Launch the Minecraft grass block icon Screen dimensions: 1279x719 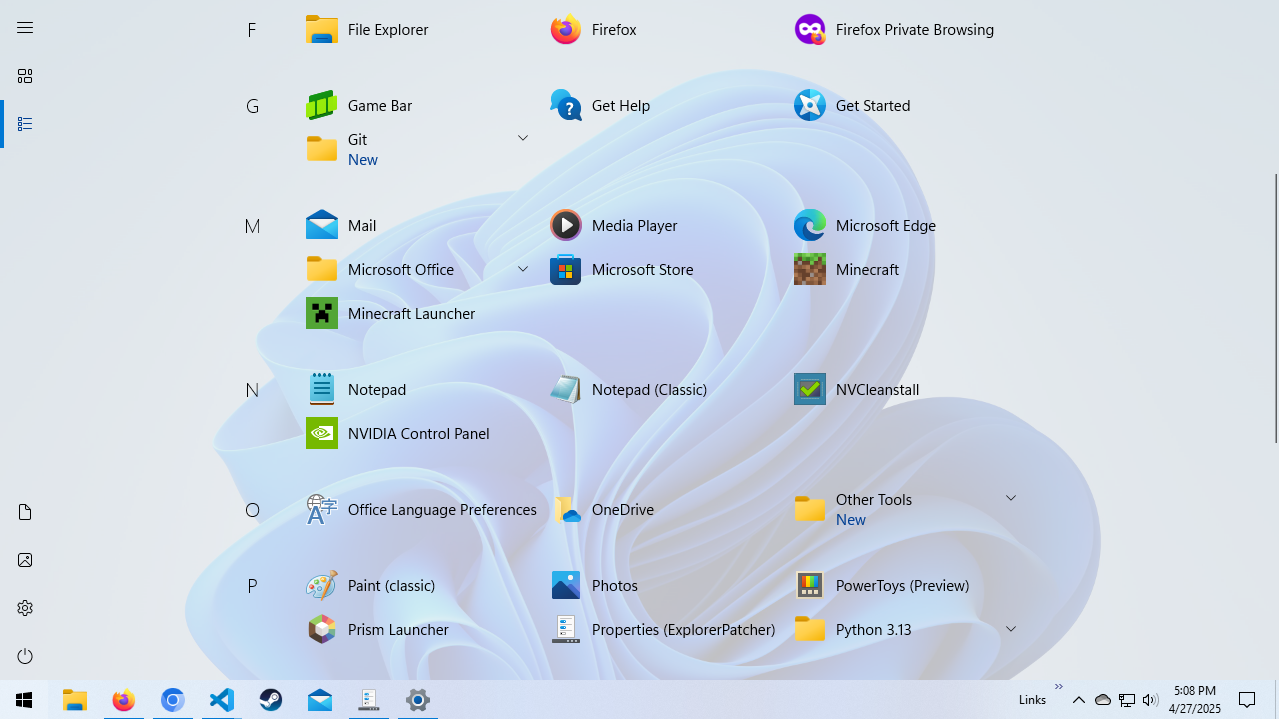click(810, 269)
